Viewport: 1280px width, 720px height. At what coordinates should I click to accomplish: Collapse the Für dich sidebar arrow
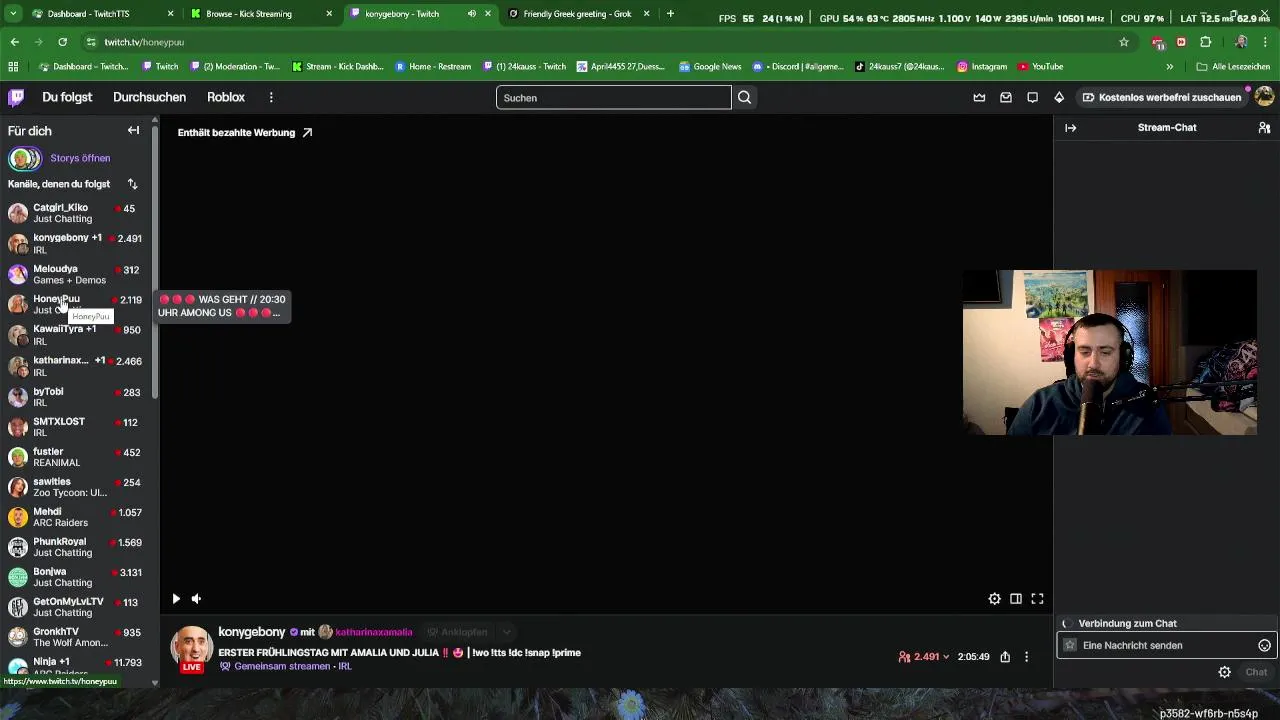133,130
